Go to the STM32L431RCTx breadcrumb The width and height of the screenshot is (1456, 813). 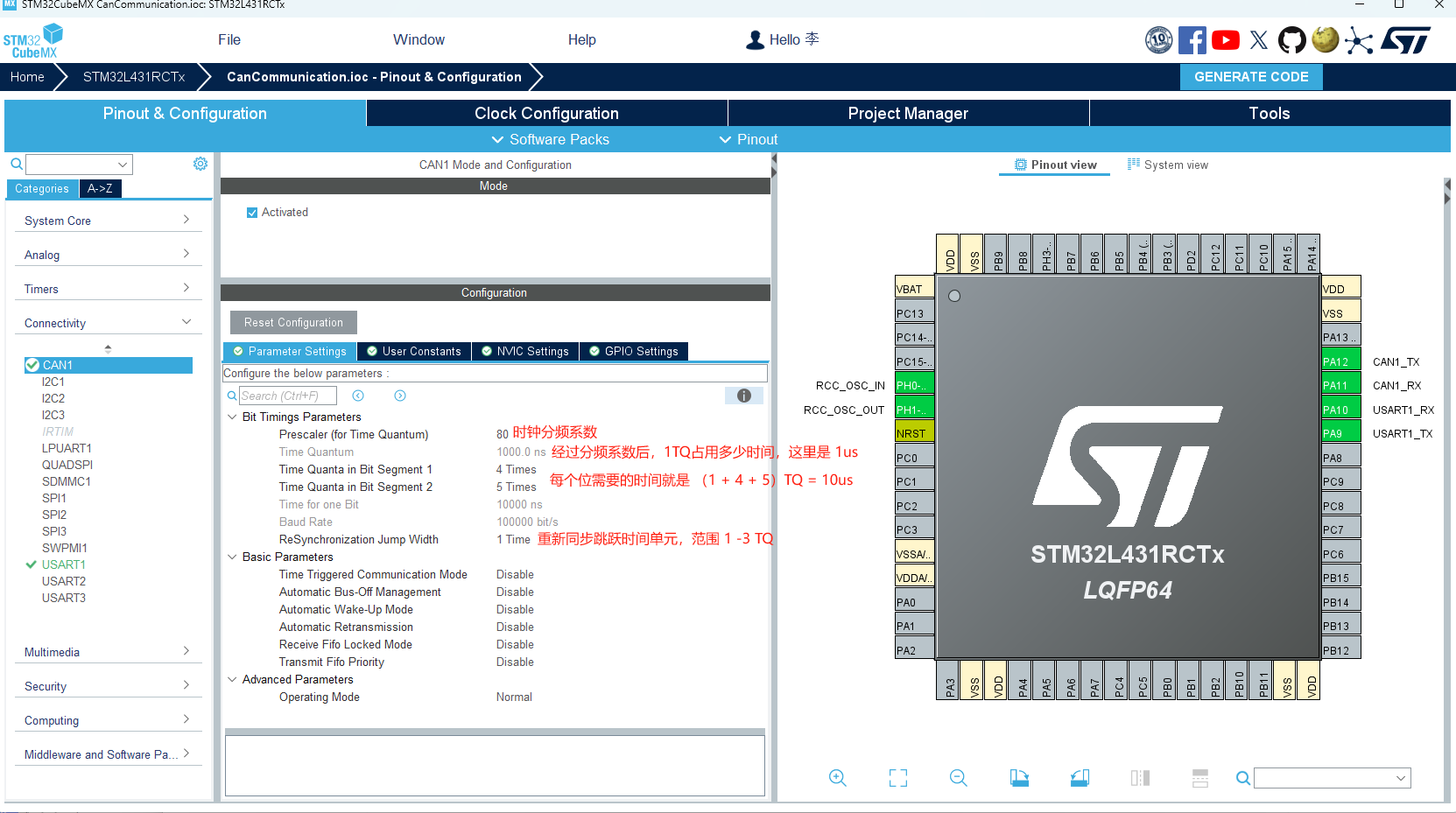click(134, 77)
